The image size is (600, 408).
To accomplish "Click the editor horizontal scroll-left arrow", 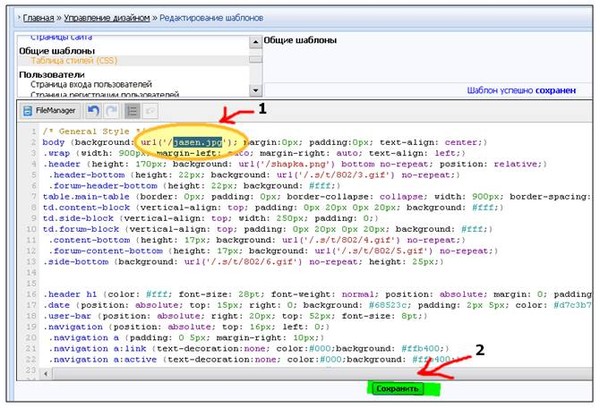I will (46, 374).
